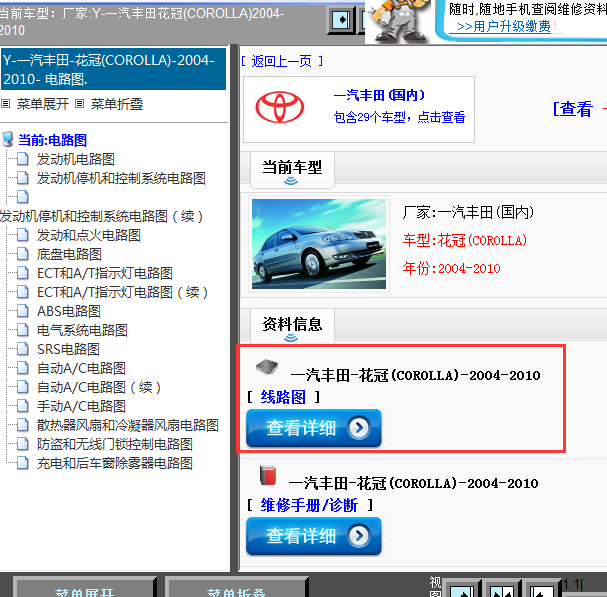607x597 pixels.
Task: Click 菜单折叠 button at bottom bar
Action: pyautogui.click(x=236, y=588)
